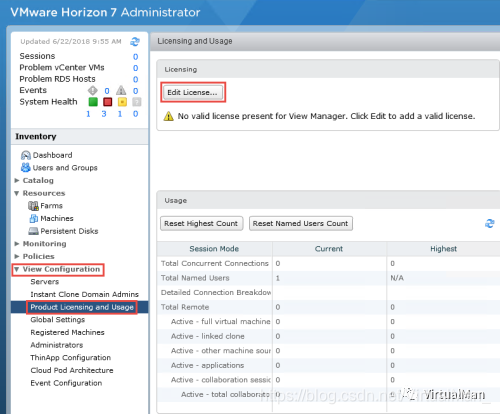Click the Session Mode column header
Screen dimensions: 500x414
click(214, 249)
